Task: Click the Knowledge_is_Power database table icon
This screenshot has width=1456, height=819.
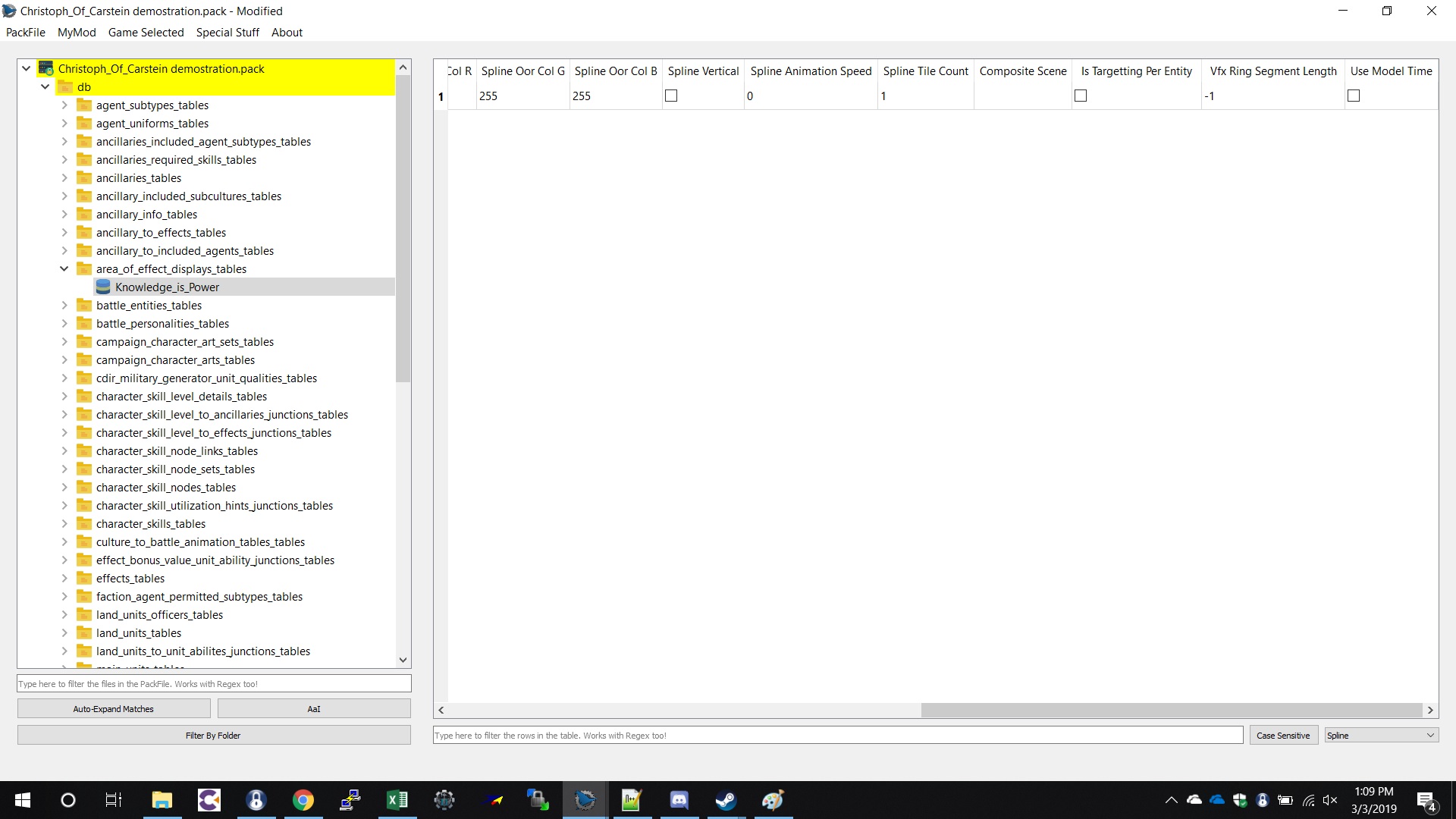Action: (103, 287)
